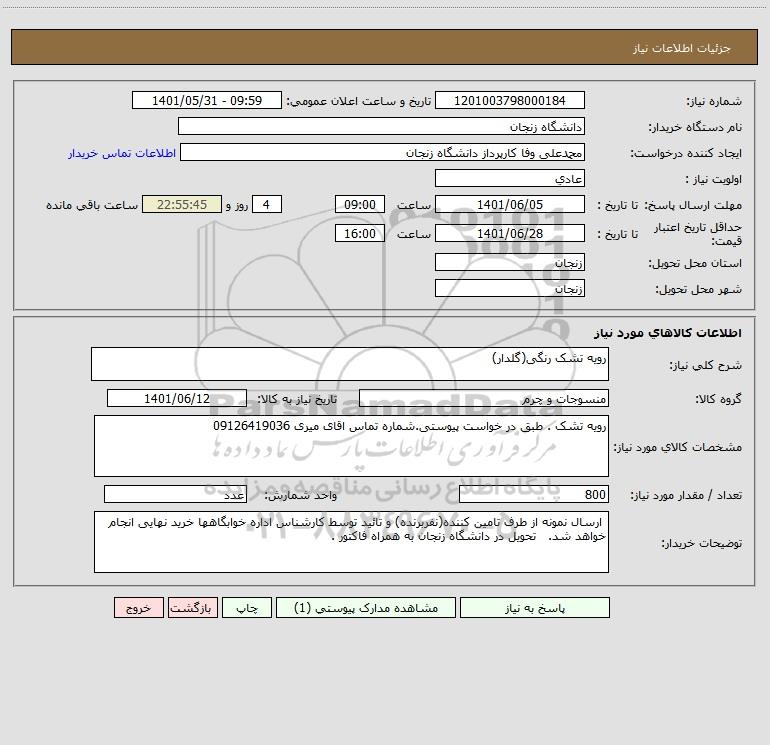Click the چاپ print button
The width and height of the screenshot is (770, 745).
tap(247, 607)
